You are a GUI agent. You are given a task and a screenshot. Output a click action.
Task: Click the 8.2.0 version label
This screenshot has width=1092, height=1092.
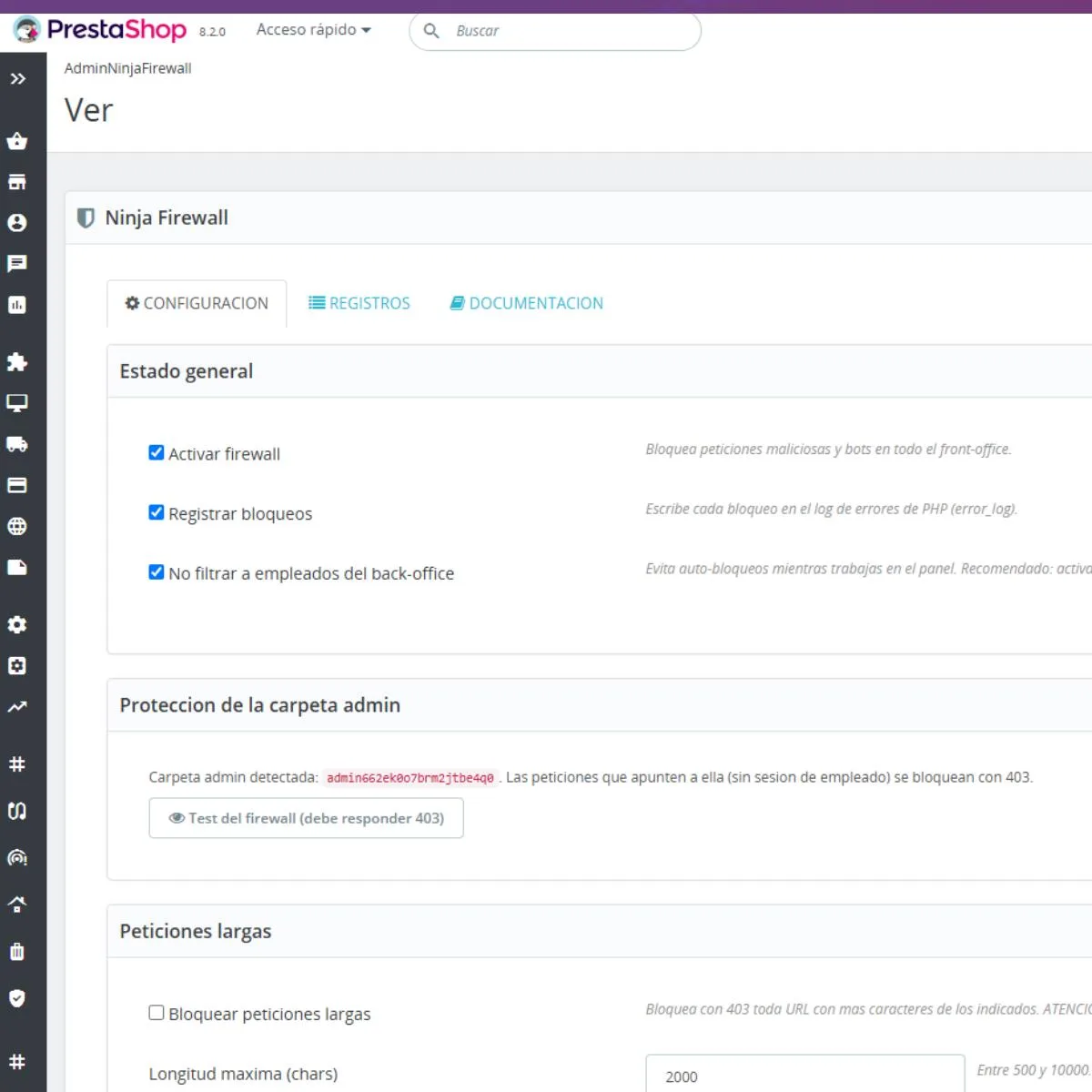tap(212, 32)
